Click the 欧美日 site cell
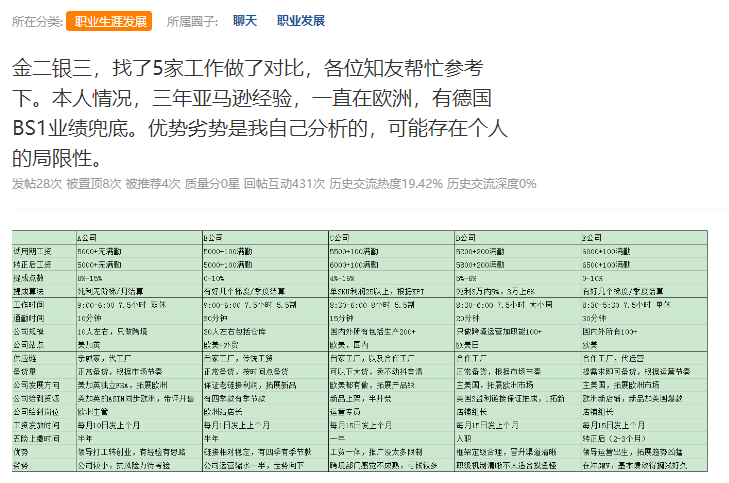This screenshot has width=729, height=483. [467, 345]
